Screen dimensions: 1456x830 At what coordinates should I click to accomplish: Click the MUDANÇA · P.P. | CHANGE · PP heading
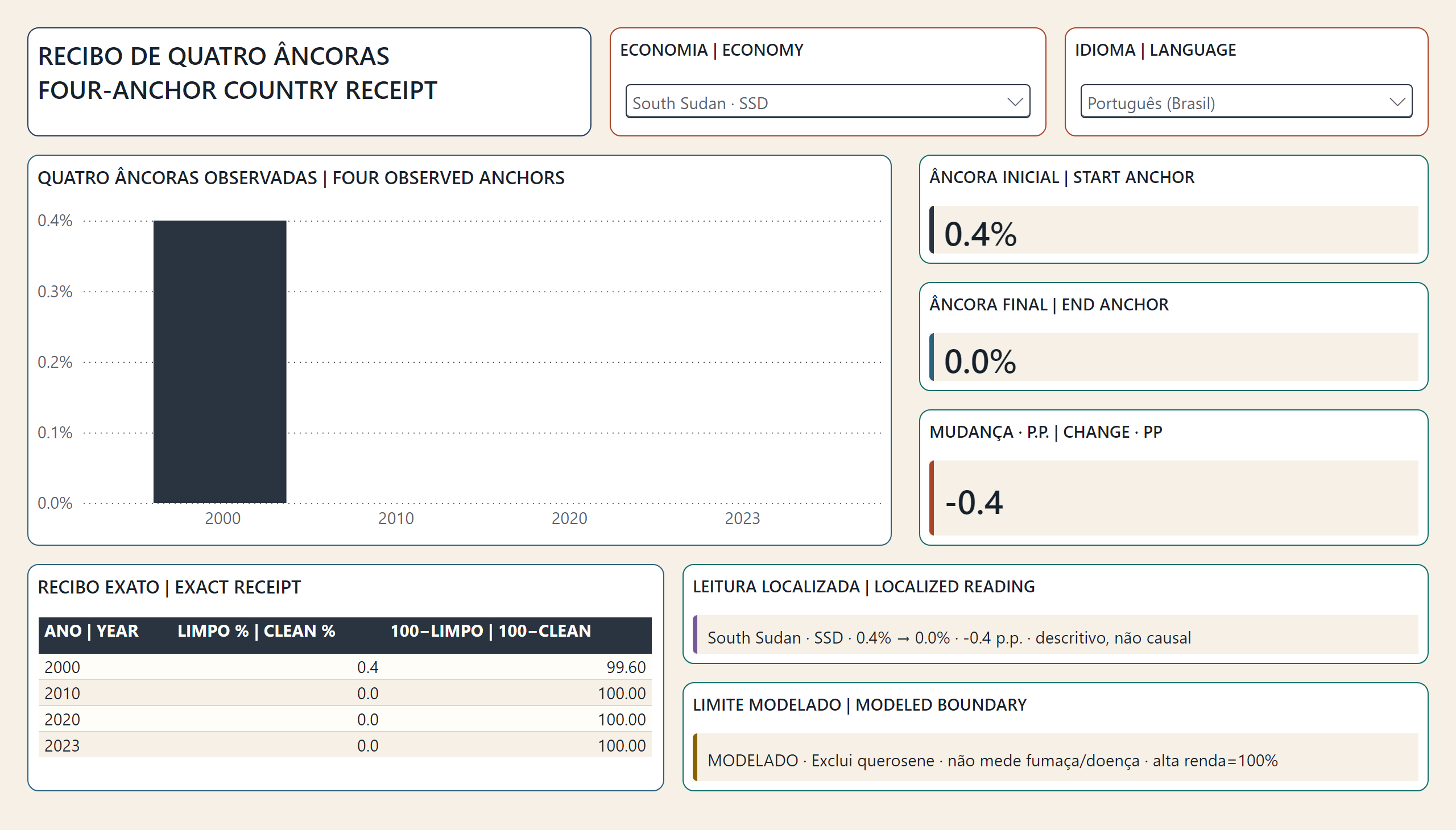click(x=1045, y=432)
